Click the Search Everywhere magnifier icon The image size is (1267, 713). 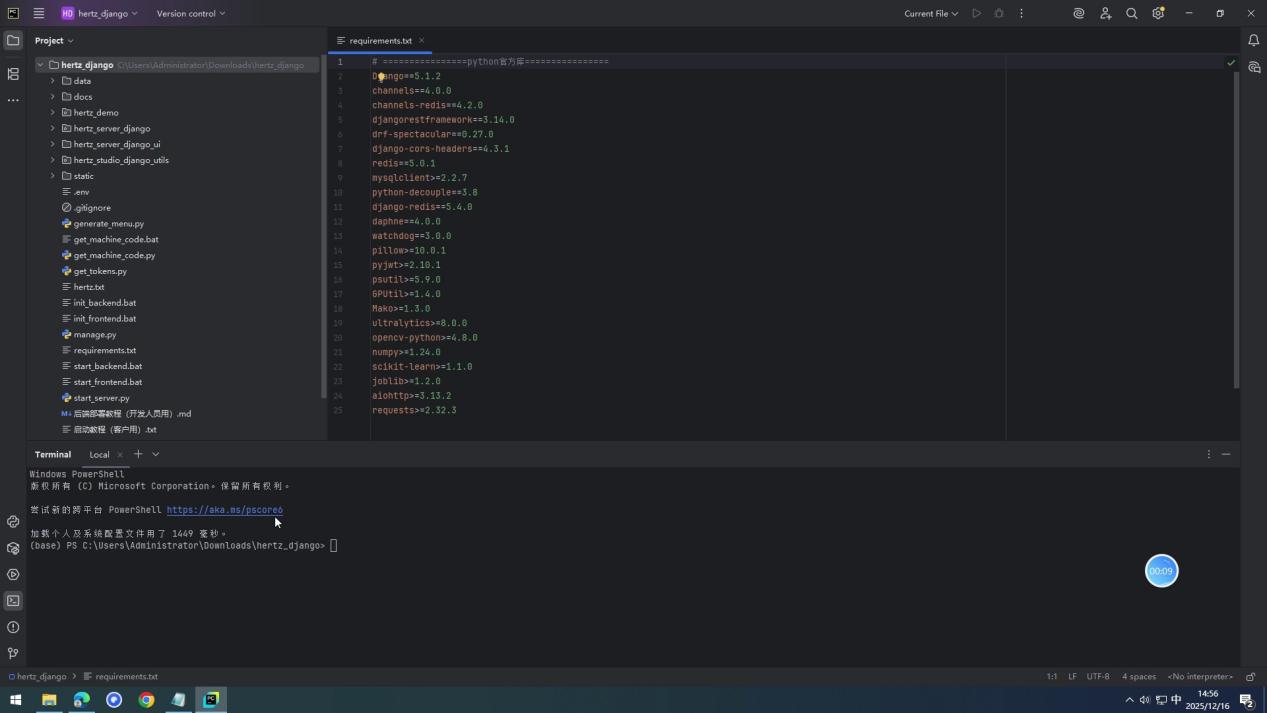[x=1131, y=13]
